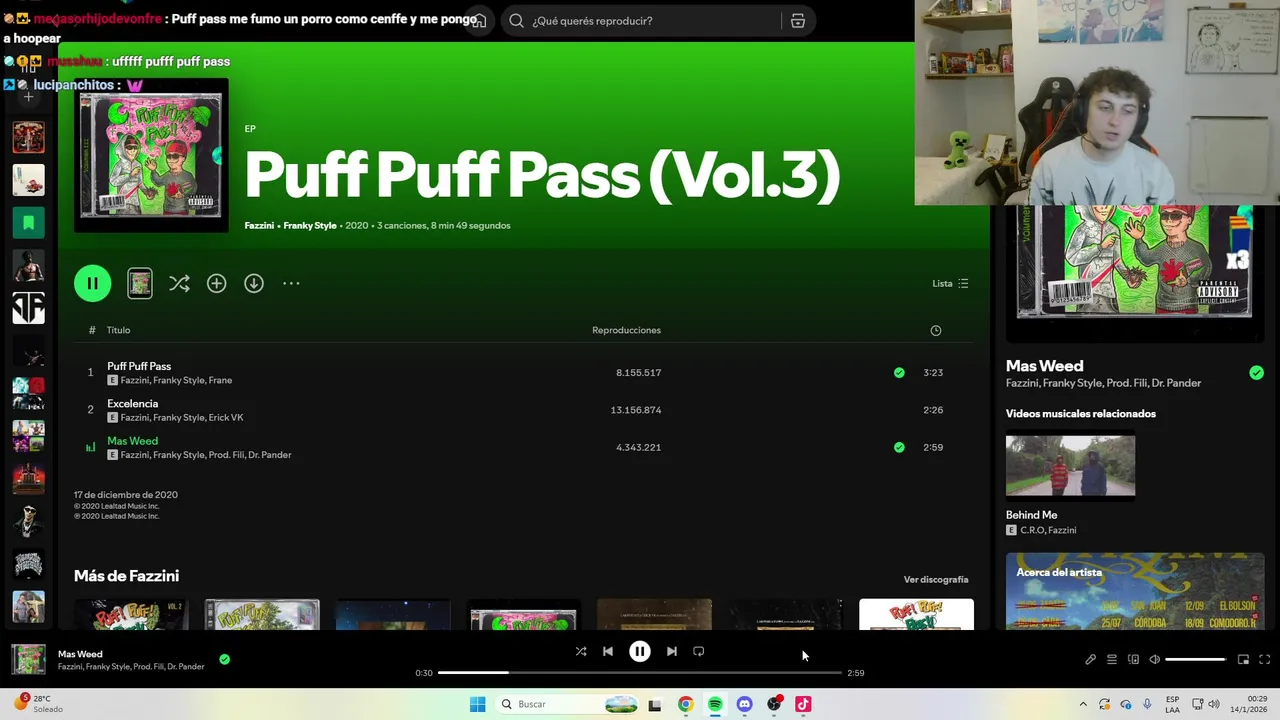Sort by the clock duration column header
The height and width of the screenshot is (720, 1280).
pos(936,331)
